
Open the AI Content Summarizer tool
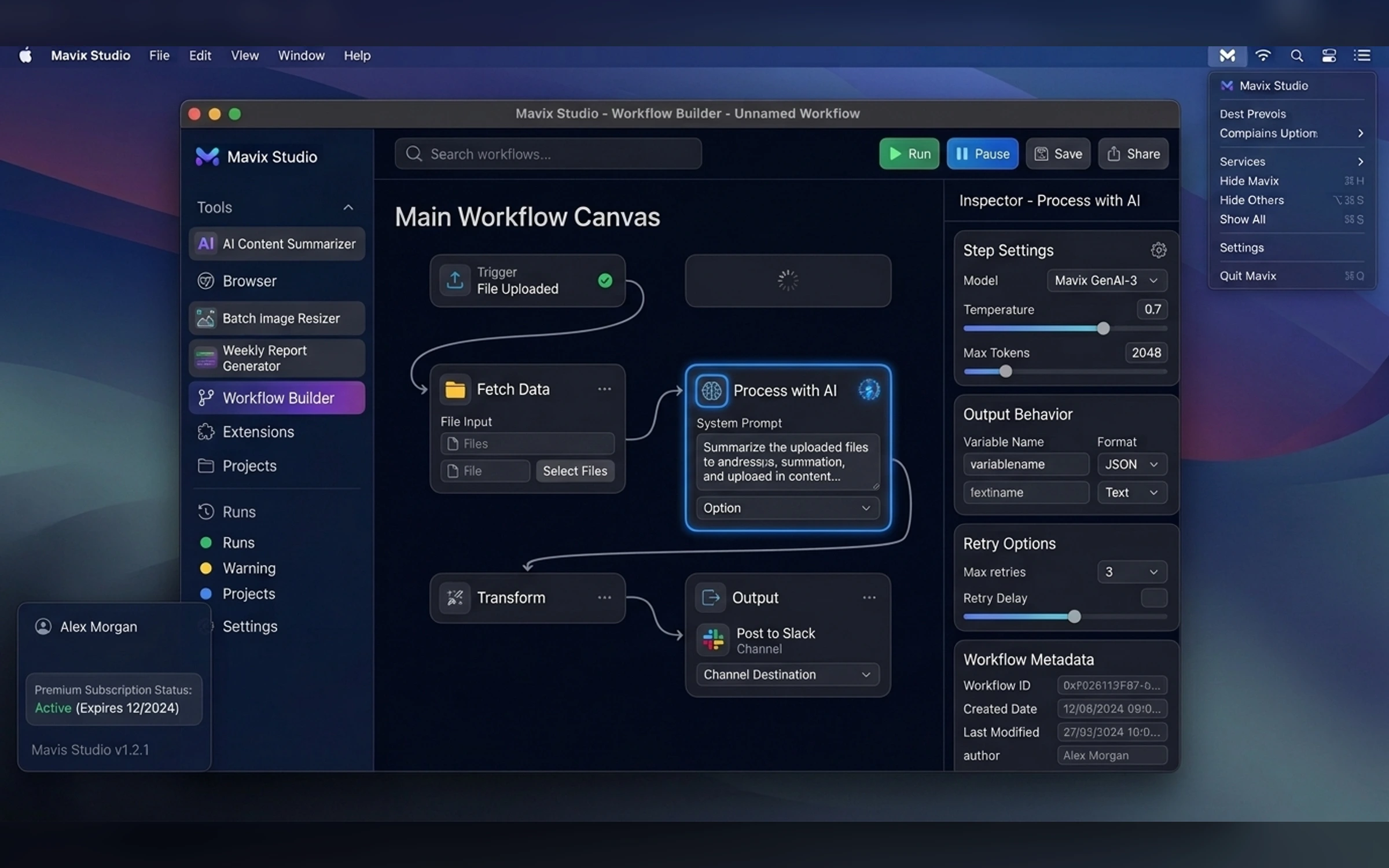pyautogui.click(x=277, y=244)
